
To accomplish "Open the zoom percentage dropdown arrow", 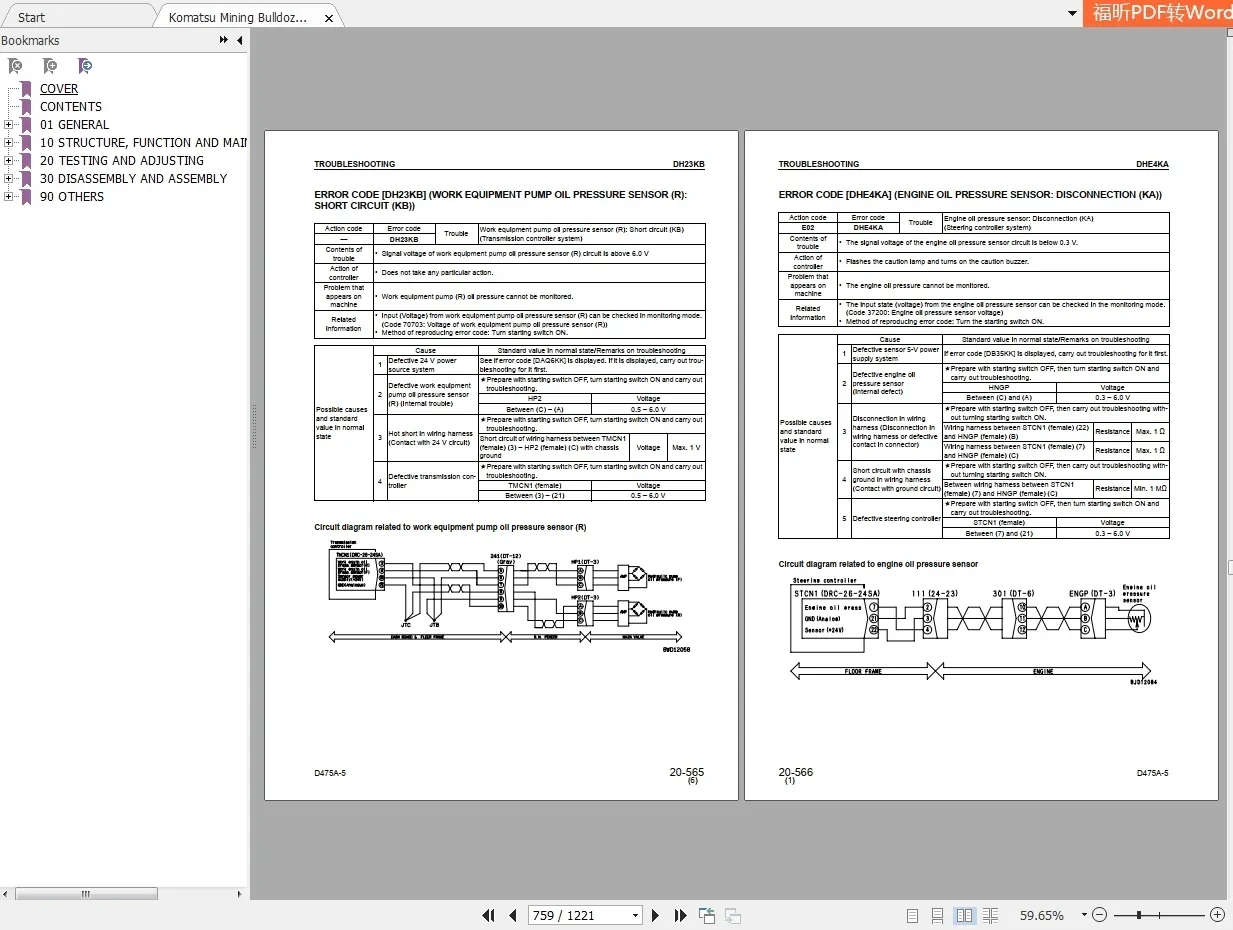I will (1084, 915).
